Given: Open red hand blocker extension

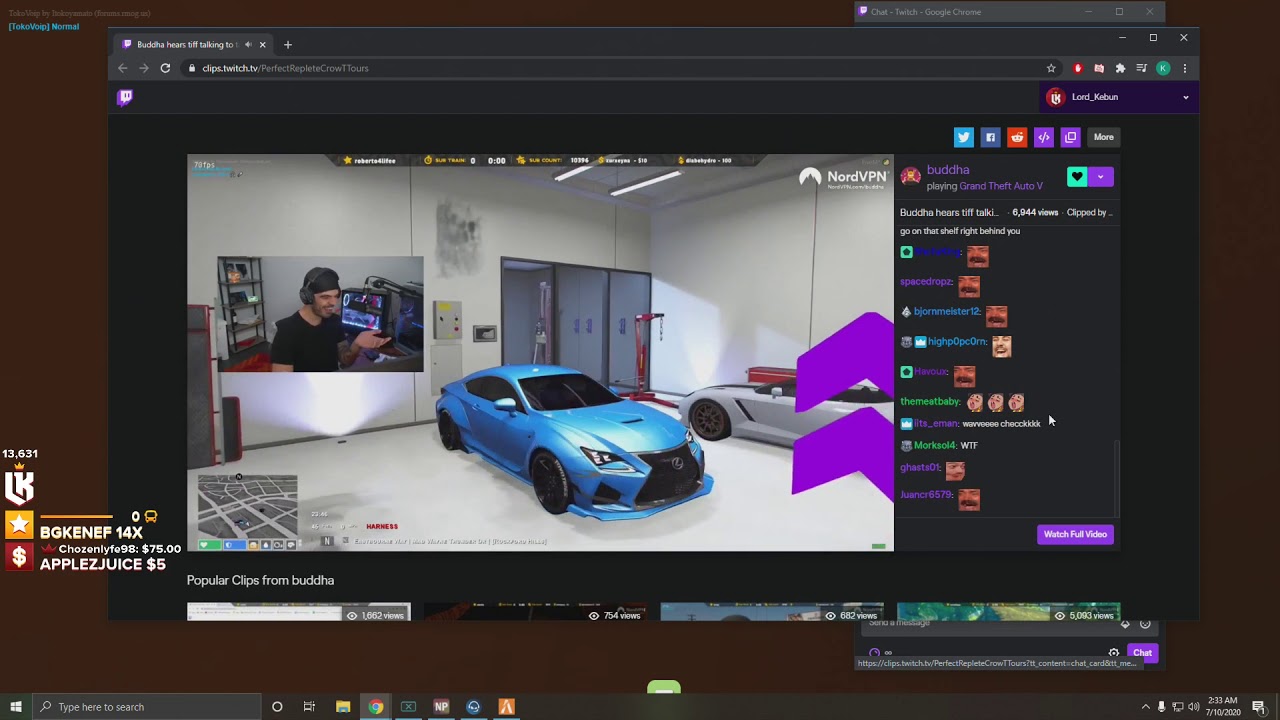Looking at the screenshot, I should tap(1077, 68).
